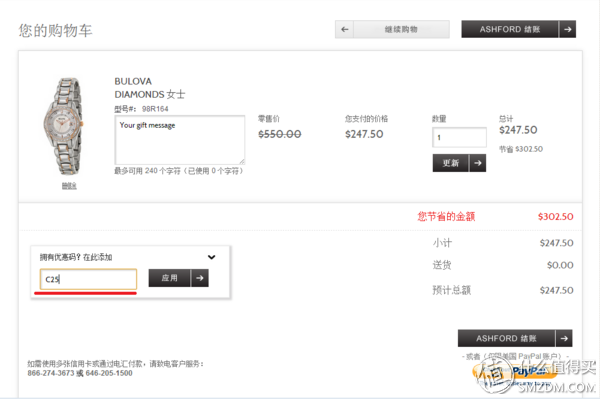Click the arrow next to the 更新 button
The width and height of the screenshot is (600, 399).
point(478,163)
